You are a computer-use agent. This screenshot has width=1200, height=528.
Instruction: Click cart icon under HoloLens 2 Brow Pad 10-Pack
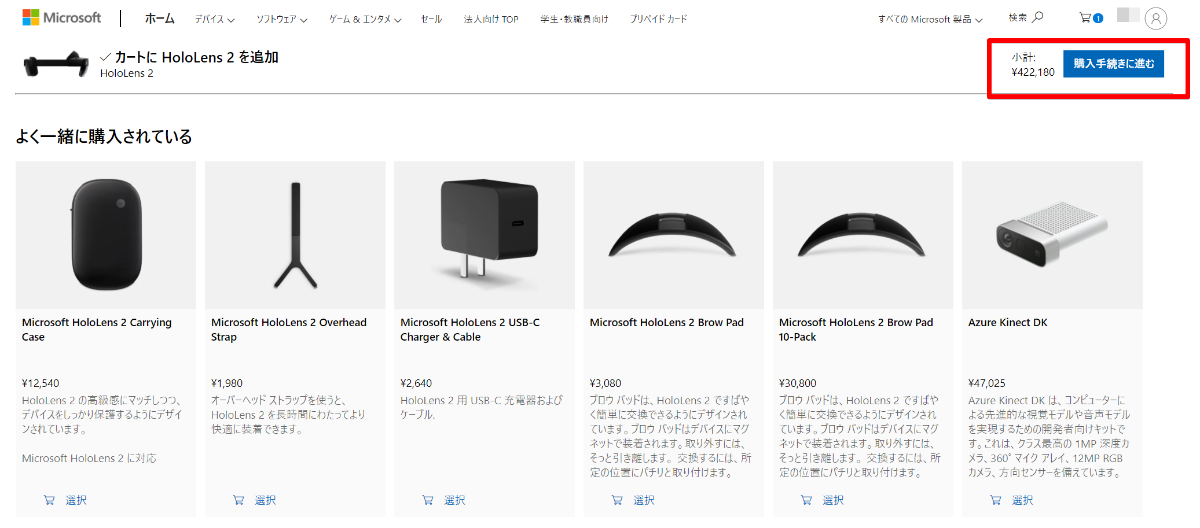(x=806, y=500)
